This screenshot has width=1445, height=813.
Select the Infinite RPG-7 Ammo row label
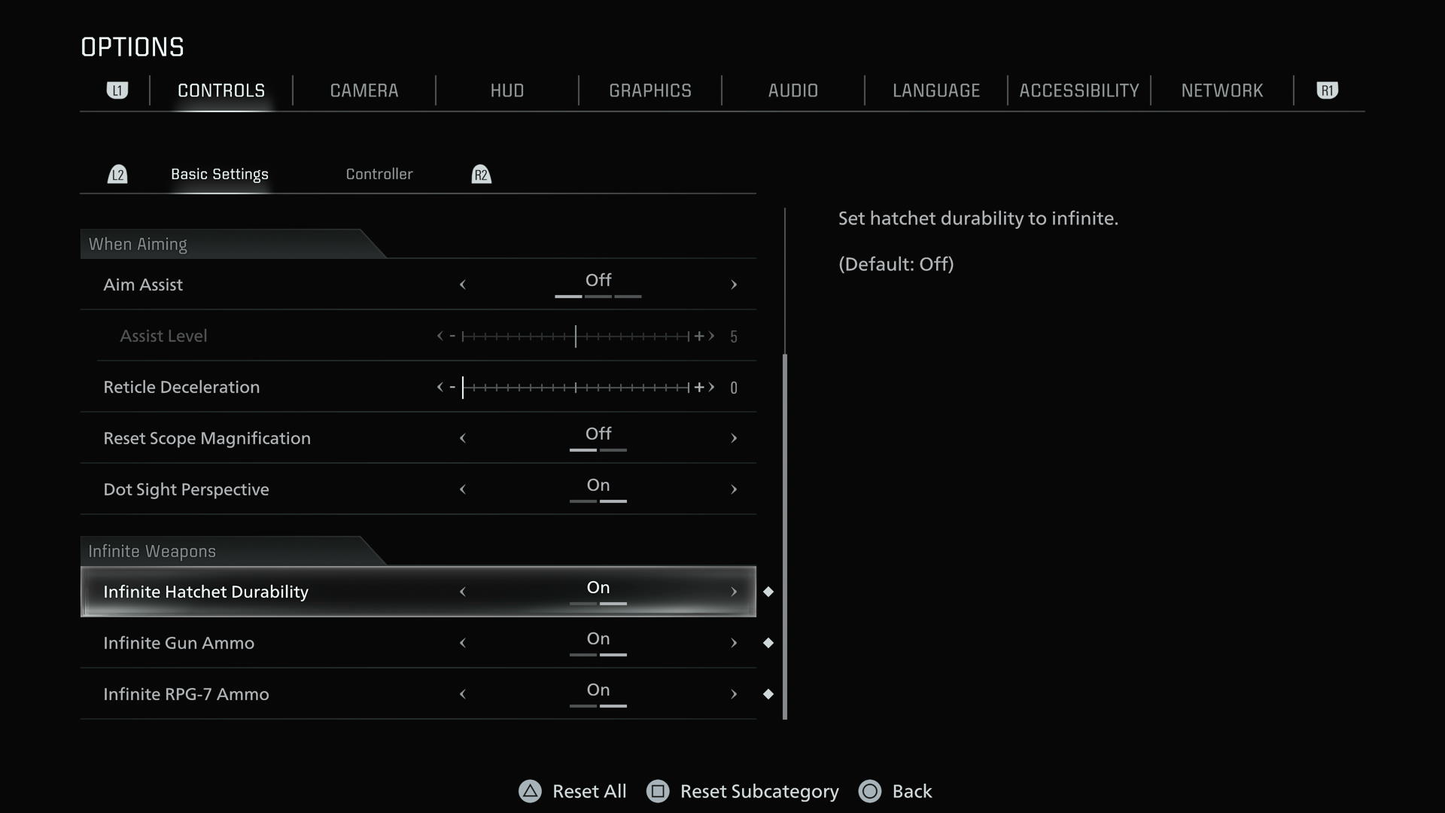186,694
